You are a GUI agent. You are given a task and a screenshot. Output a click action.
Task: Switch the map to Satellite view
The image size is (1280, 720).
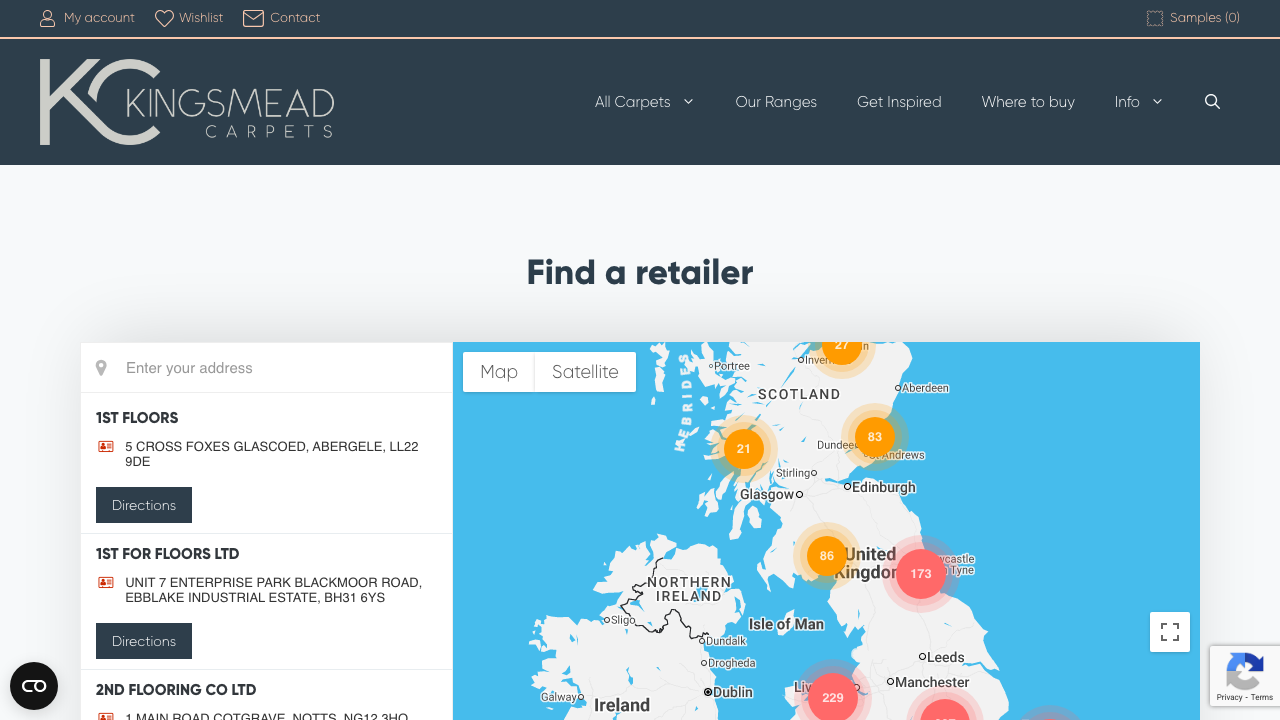pos(584,371)
